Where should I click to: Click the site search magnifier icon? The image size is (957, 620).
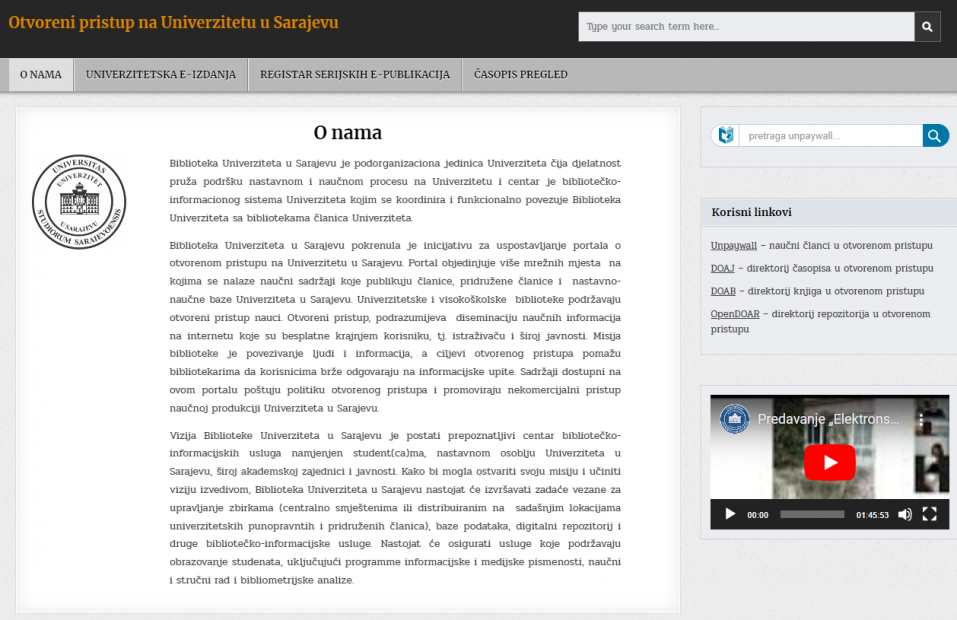click(x=926, y=27)
